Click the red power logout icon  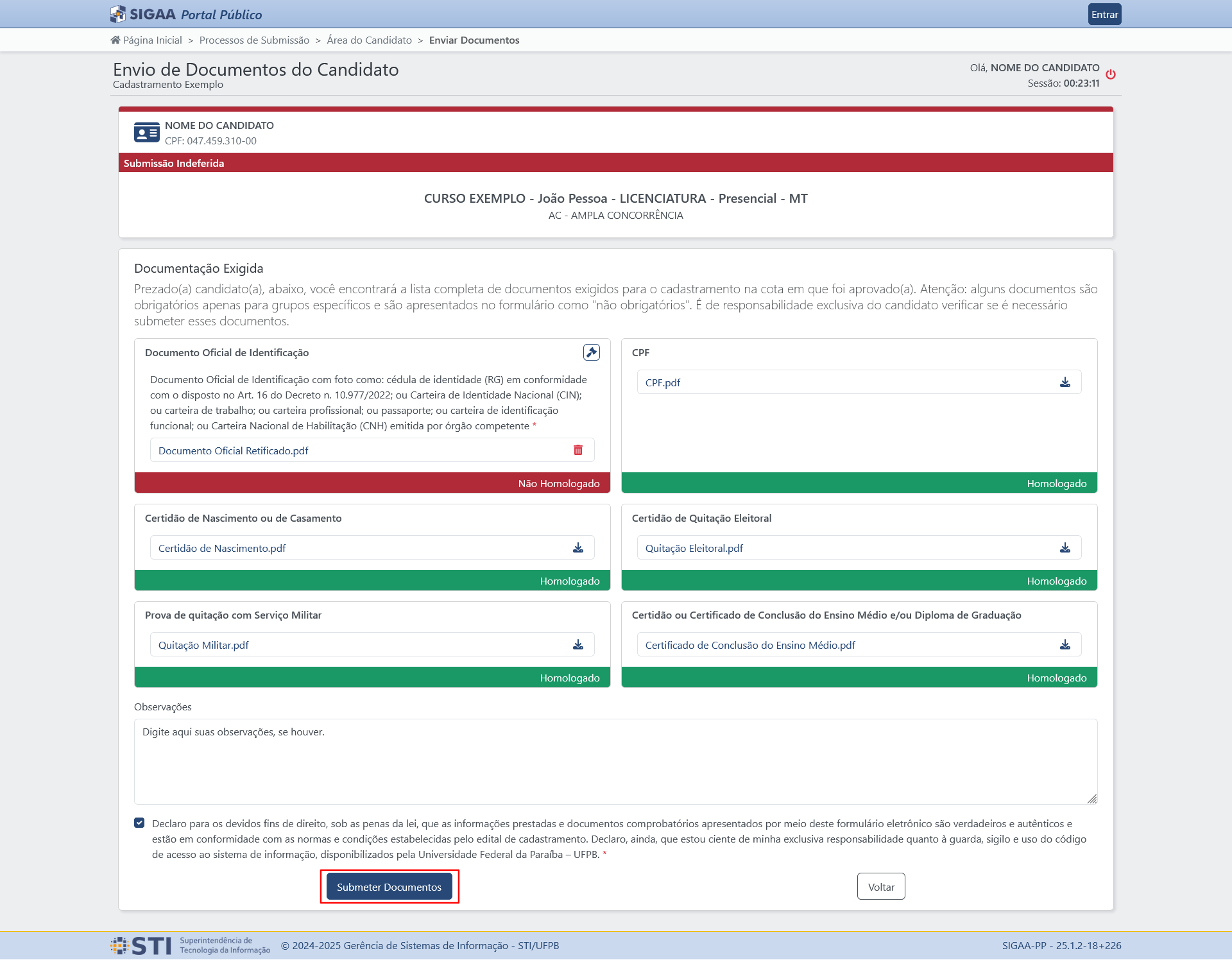[1111, 74]
